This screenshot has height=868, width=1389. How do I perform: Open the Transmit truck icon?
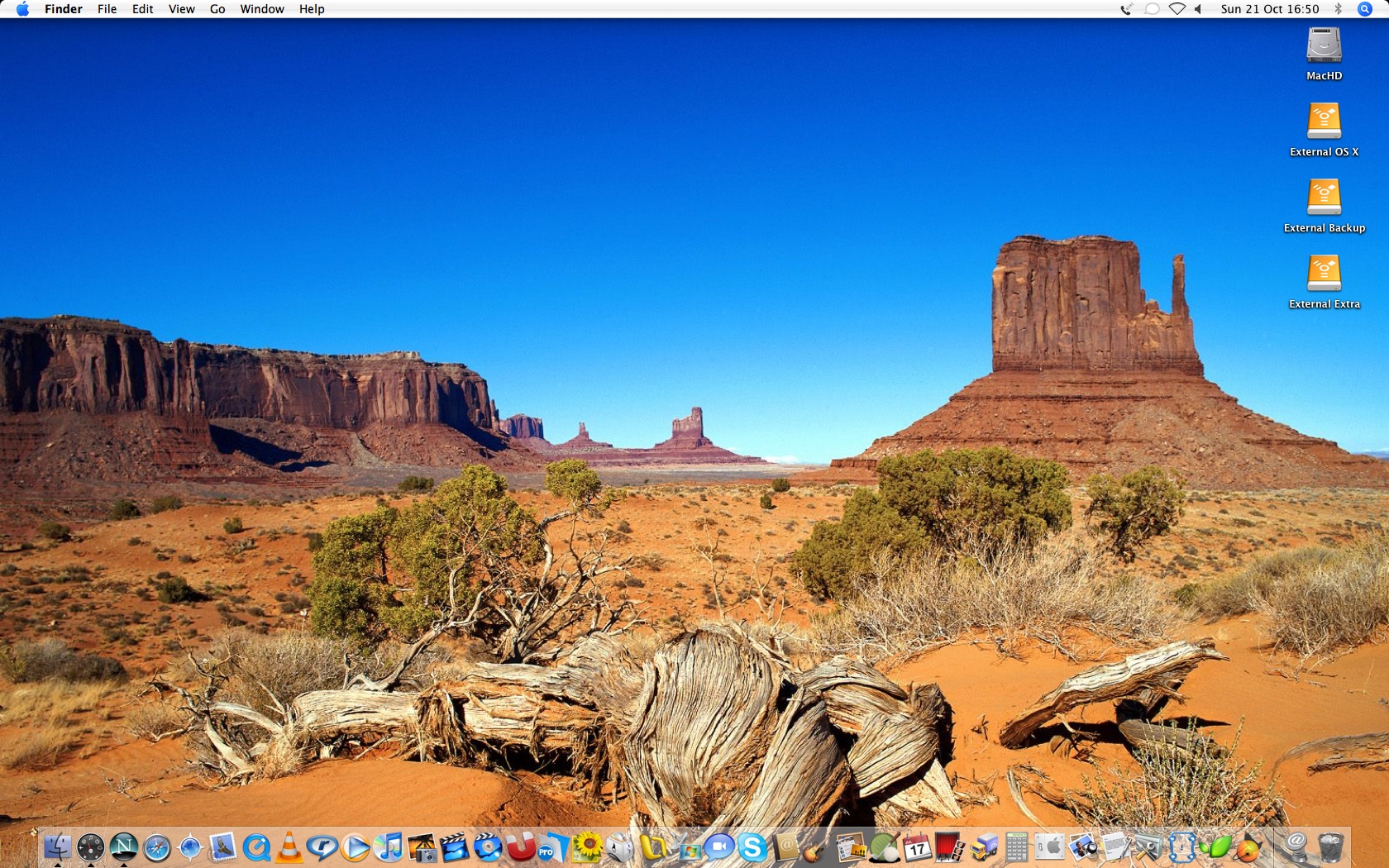(x=984, y=847)
